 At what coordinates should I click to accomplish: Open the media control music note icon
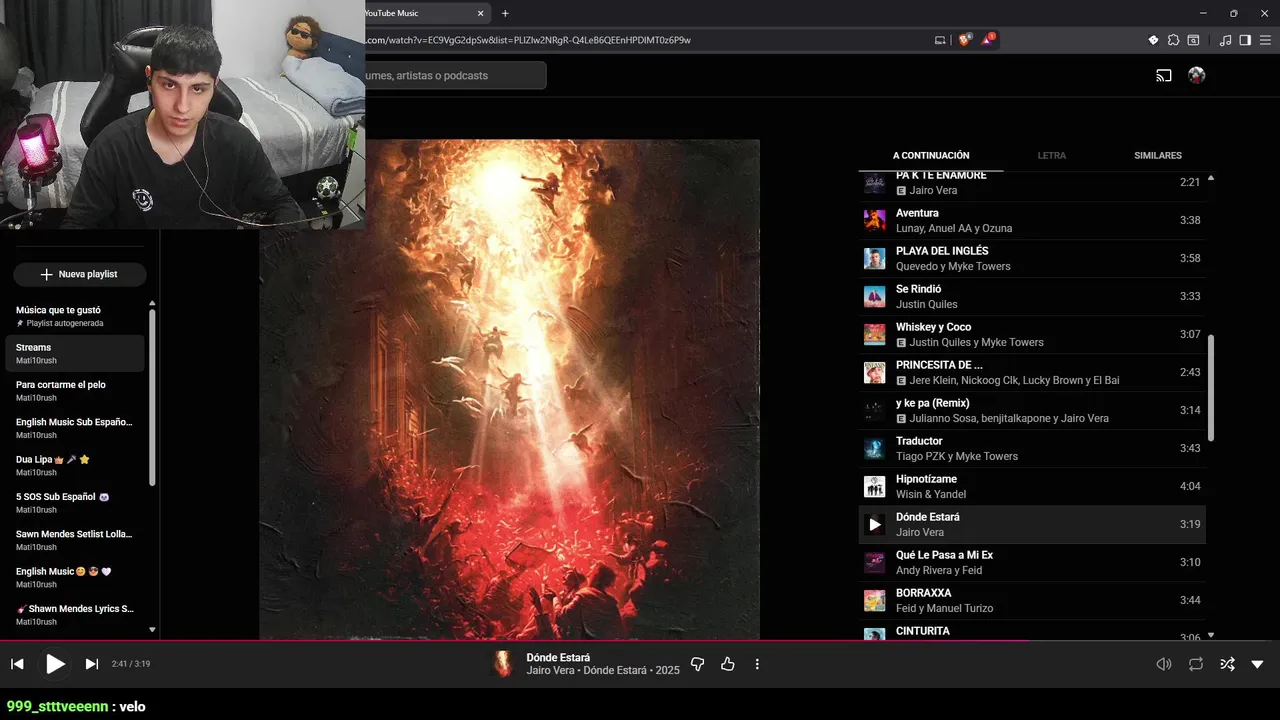[1226, 40]
